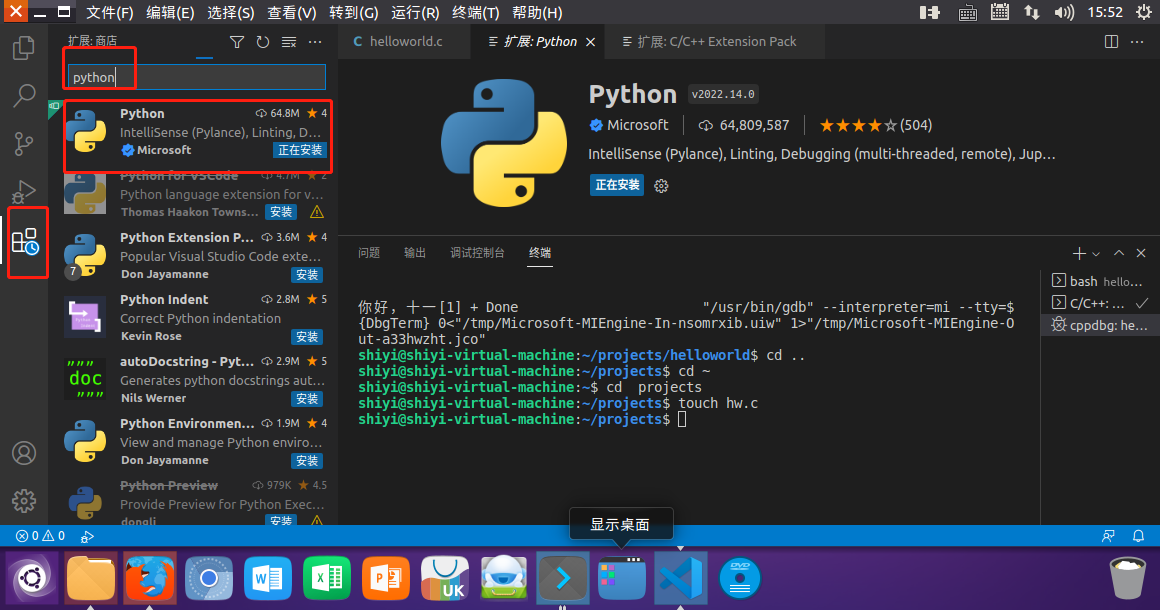This screenshot has width=1160, height=610.
Task: Open the clock showing 15:52
Action: 1105,13
